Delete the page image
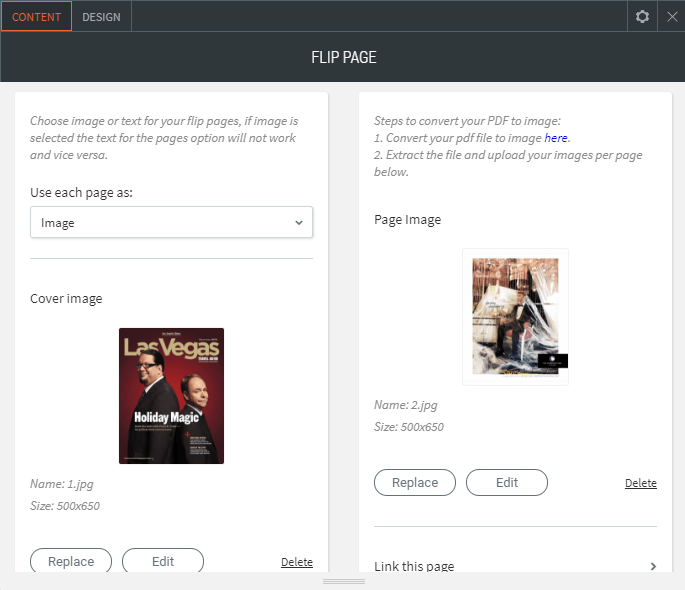The height and width of the screenshot is (590, 685). [641, 483]
